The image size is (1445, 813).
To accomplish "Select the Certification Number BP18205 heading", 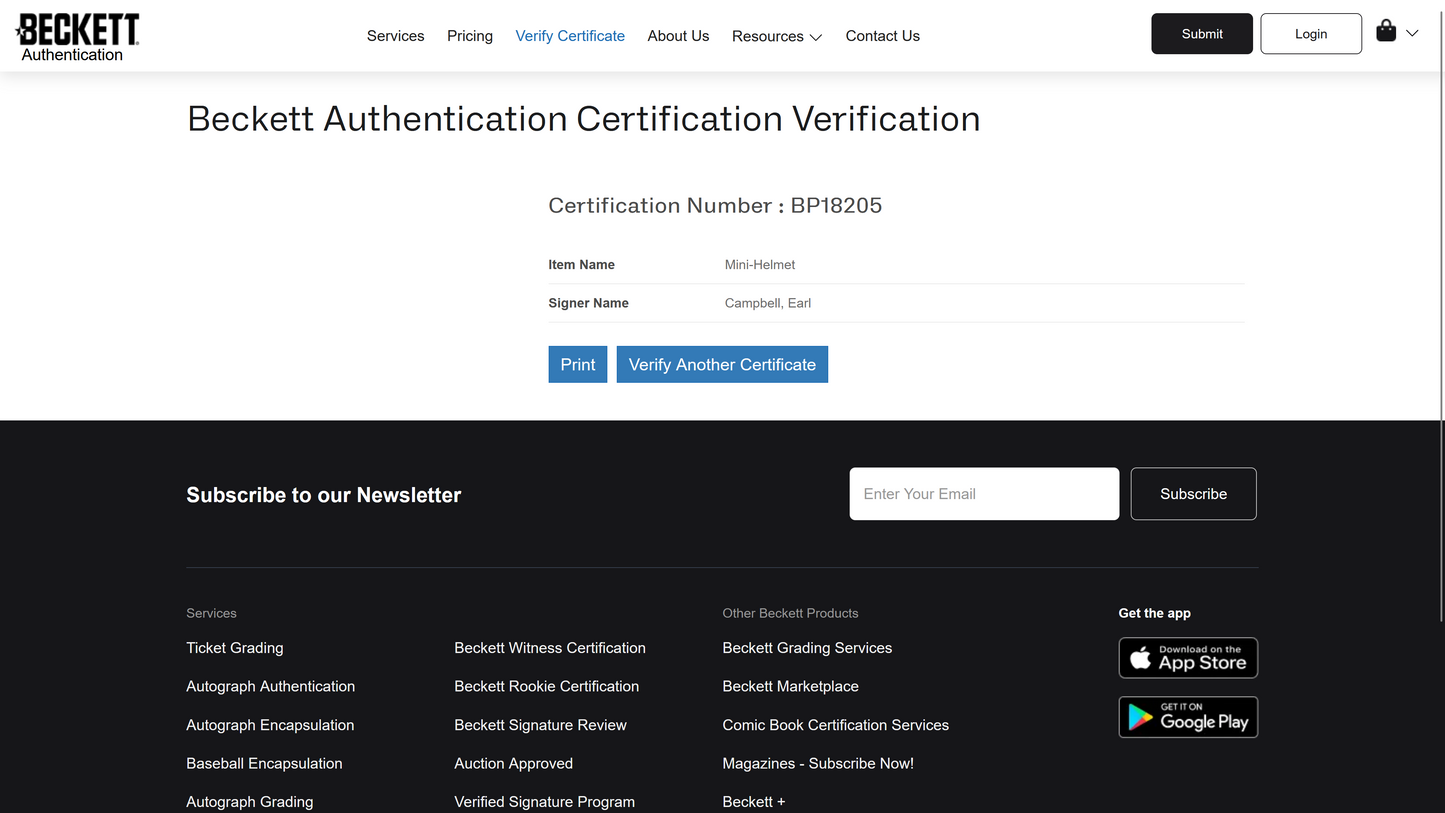I will pyautogui.click(x=715, y=205).
